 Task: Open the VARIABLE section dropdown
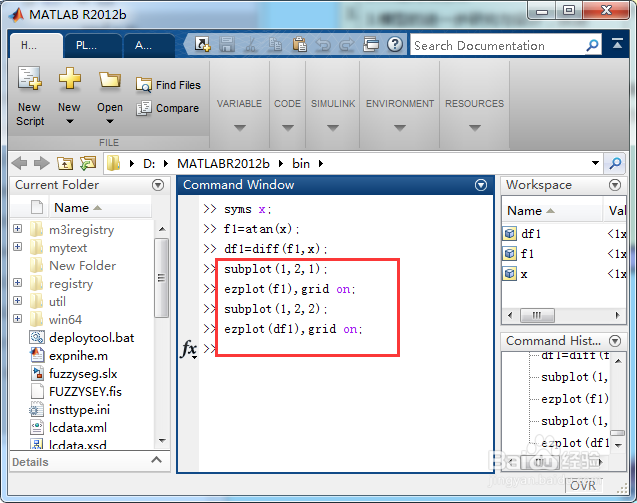coord(240,128)
